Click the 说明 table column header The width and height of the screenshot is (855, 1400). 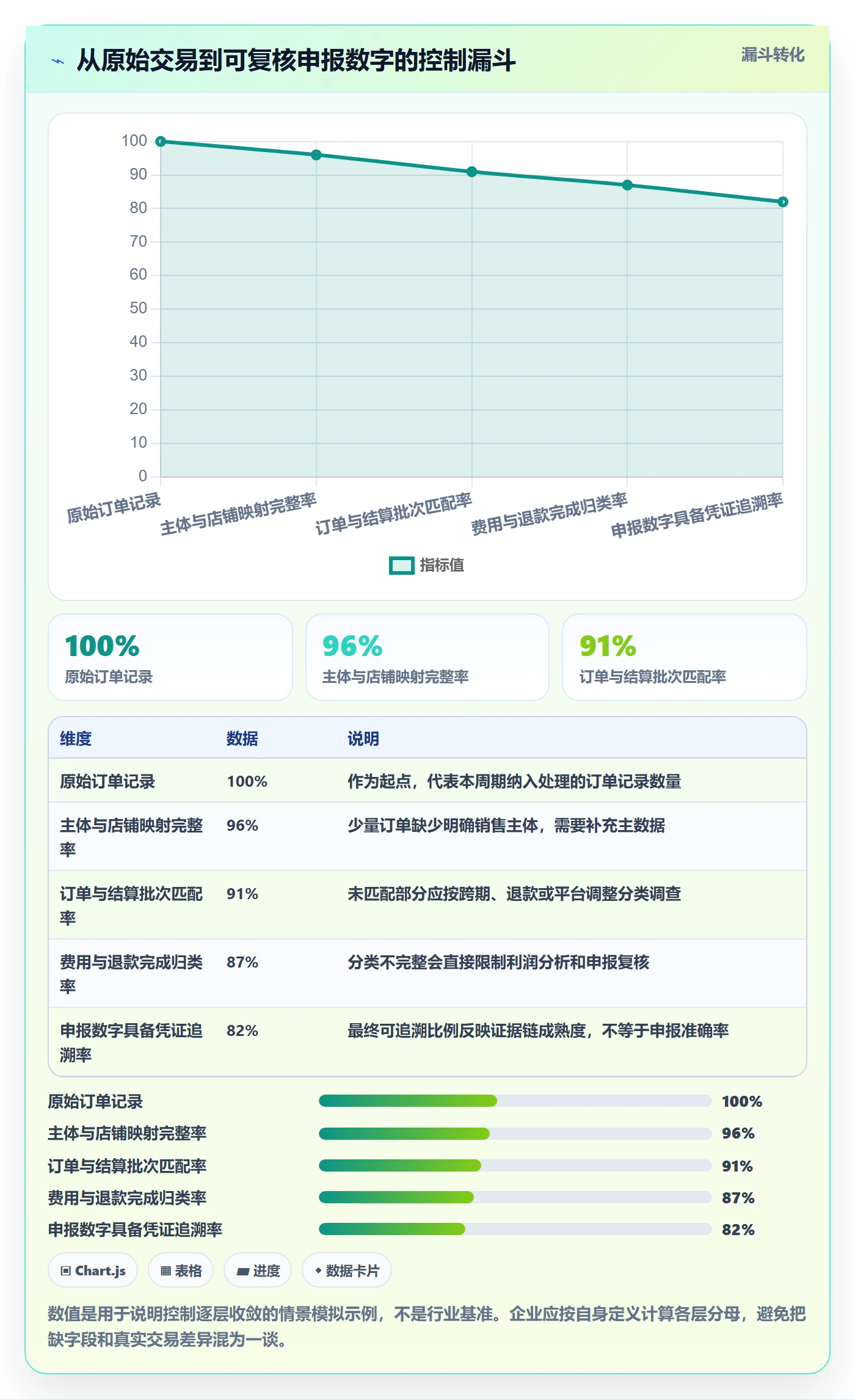pos(363,739)
